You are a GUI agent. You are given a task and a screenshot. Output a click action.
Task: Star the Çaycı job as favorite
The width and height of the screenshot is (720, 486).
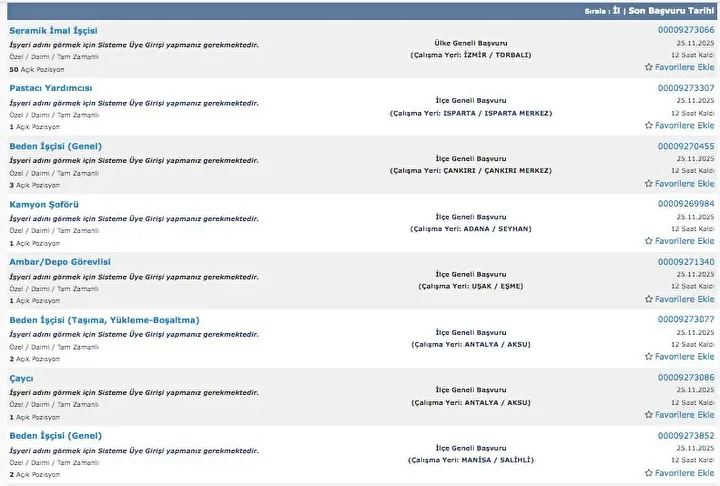coord(649,415)
